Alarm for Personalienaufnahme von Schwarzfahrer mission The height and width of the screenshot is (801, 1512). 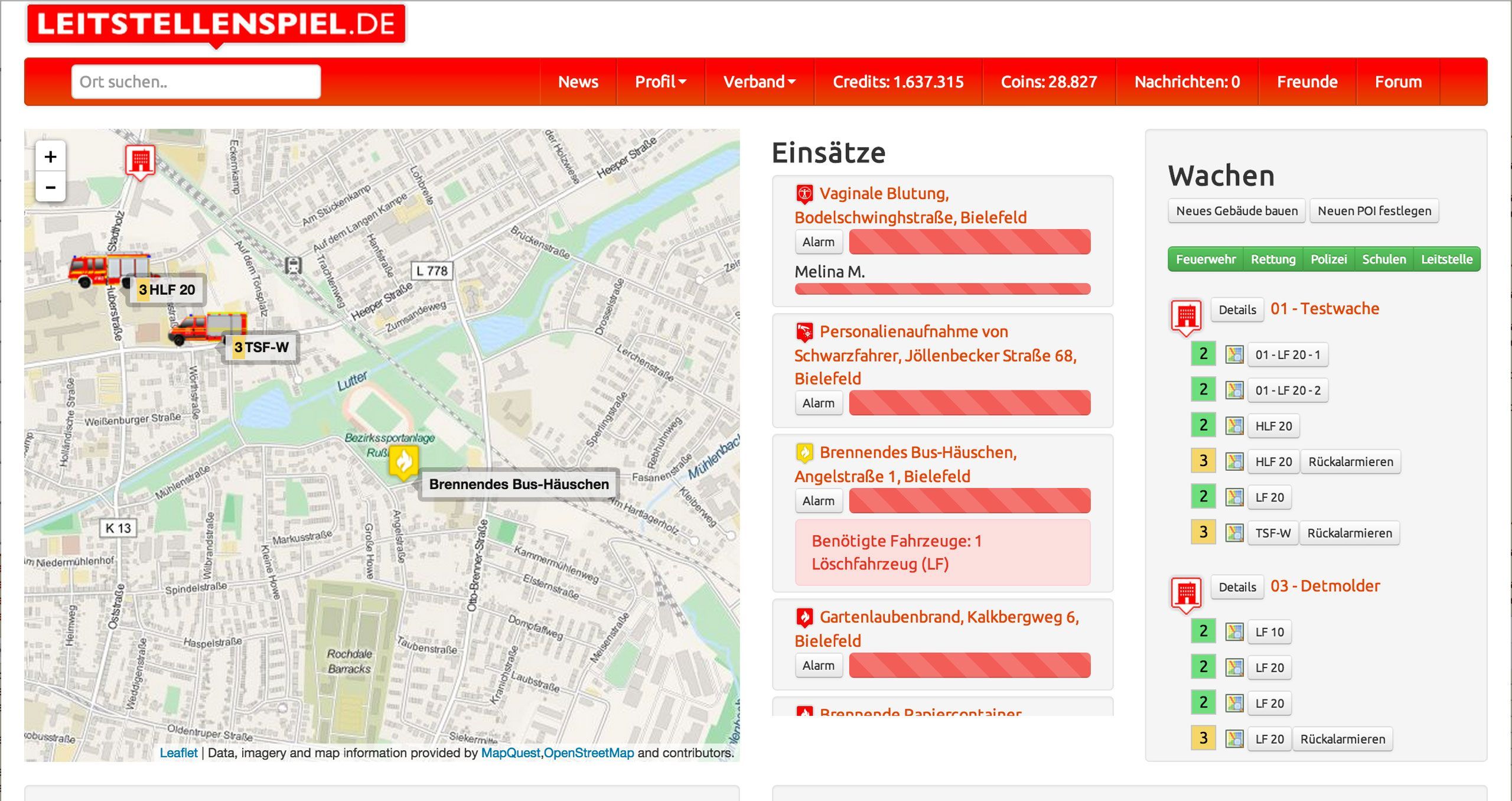click(819, 403)
